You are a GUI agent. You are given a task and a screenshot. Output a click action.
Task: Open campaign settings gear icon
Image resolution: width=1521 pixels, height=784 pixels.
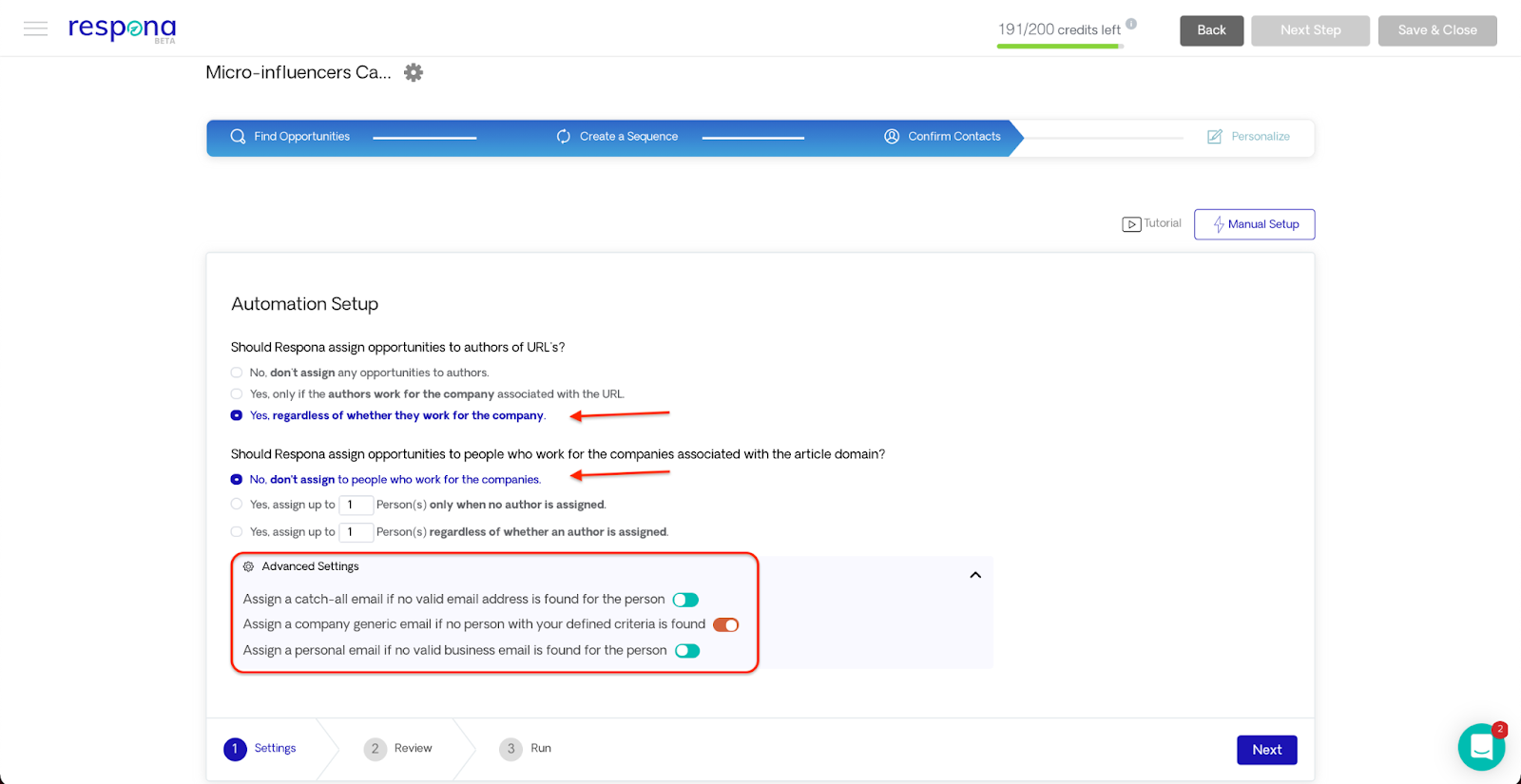coord(414,72)
